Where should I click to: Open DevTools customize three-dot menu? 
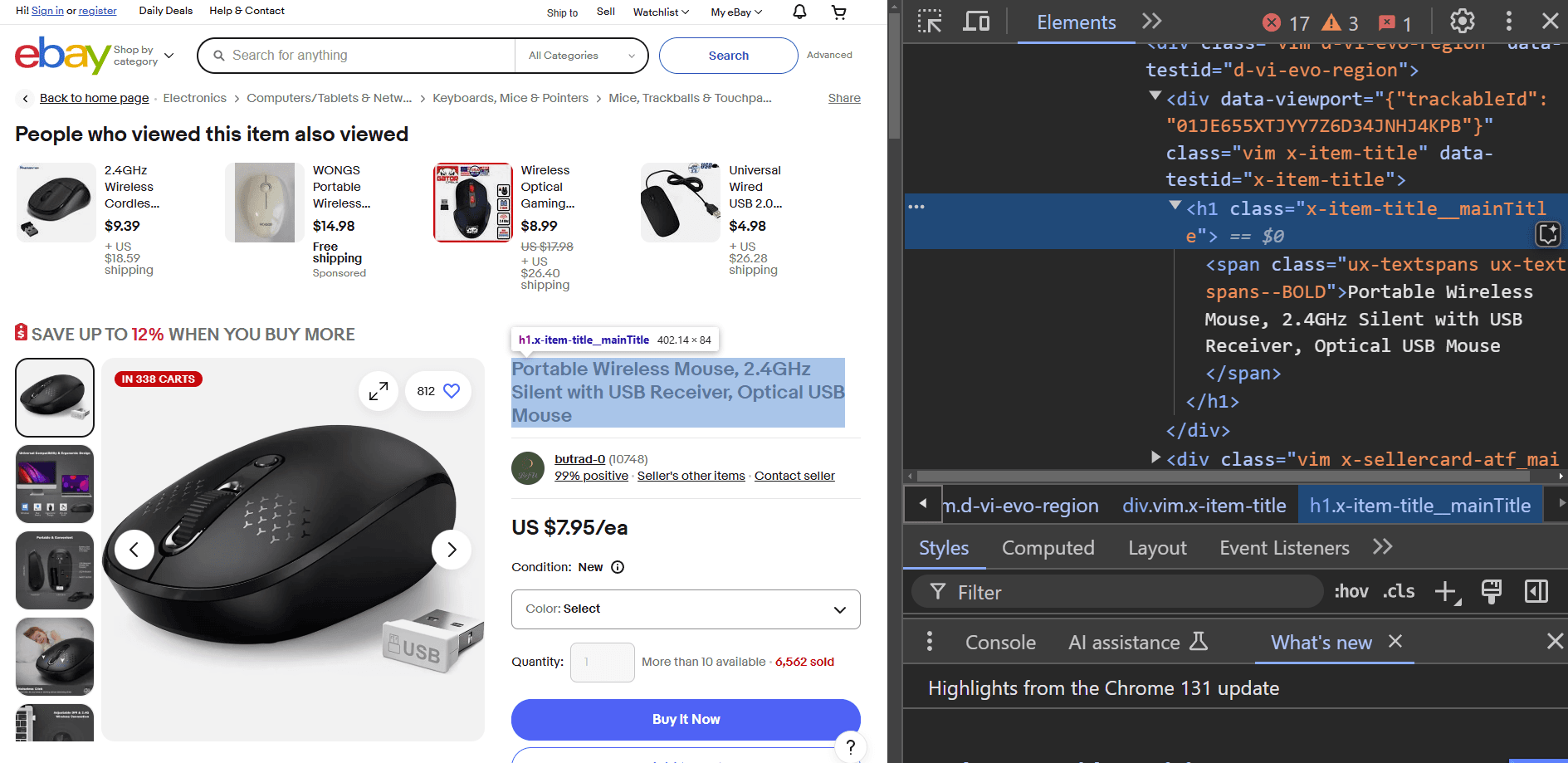[x=1509, y=22]
